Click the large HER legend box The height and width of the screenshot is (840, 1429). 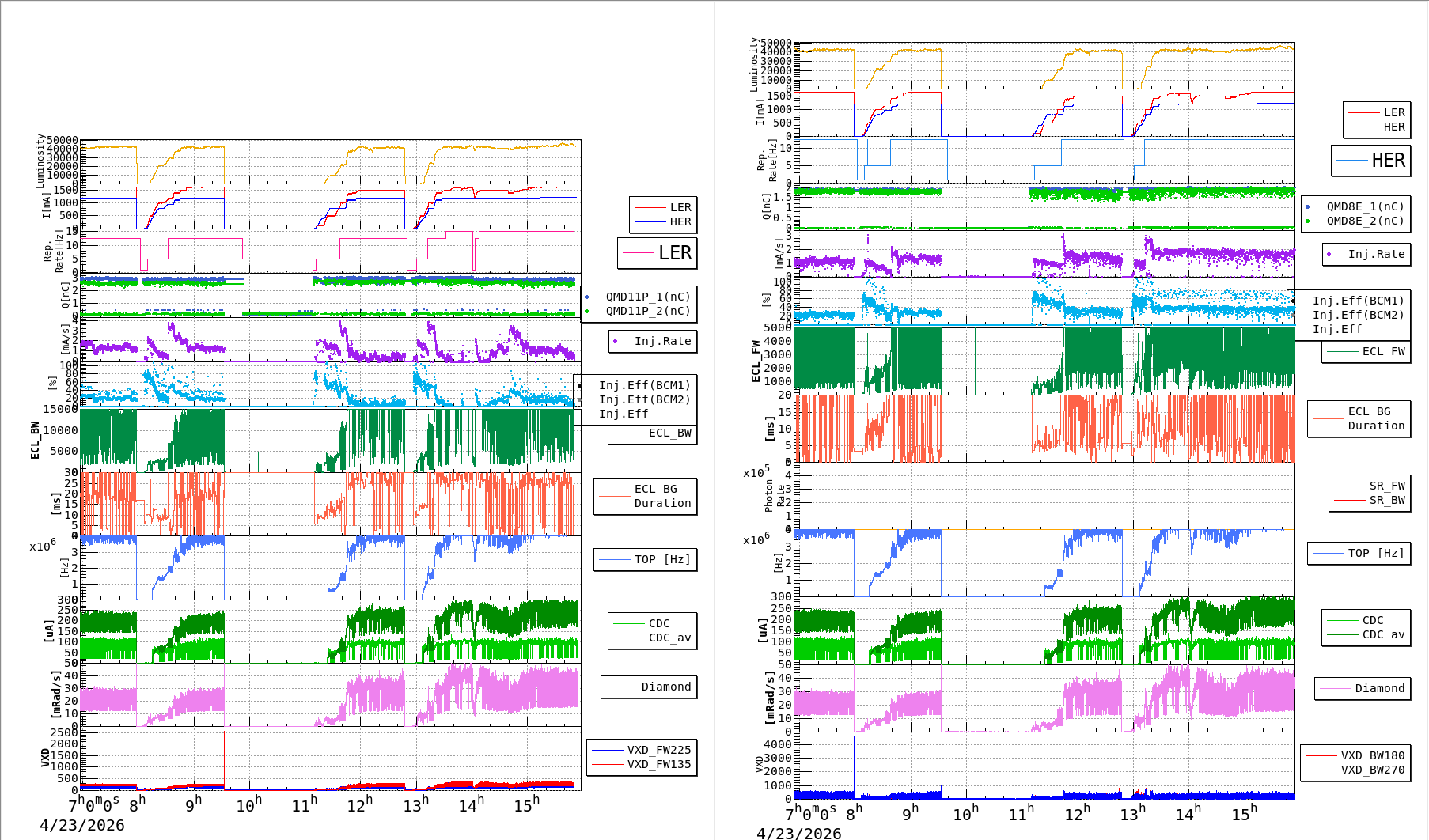(1370, 161)
